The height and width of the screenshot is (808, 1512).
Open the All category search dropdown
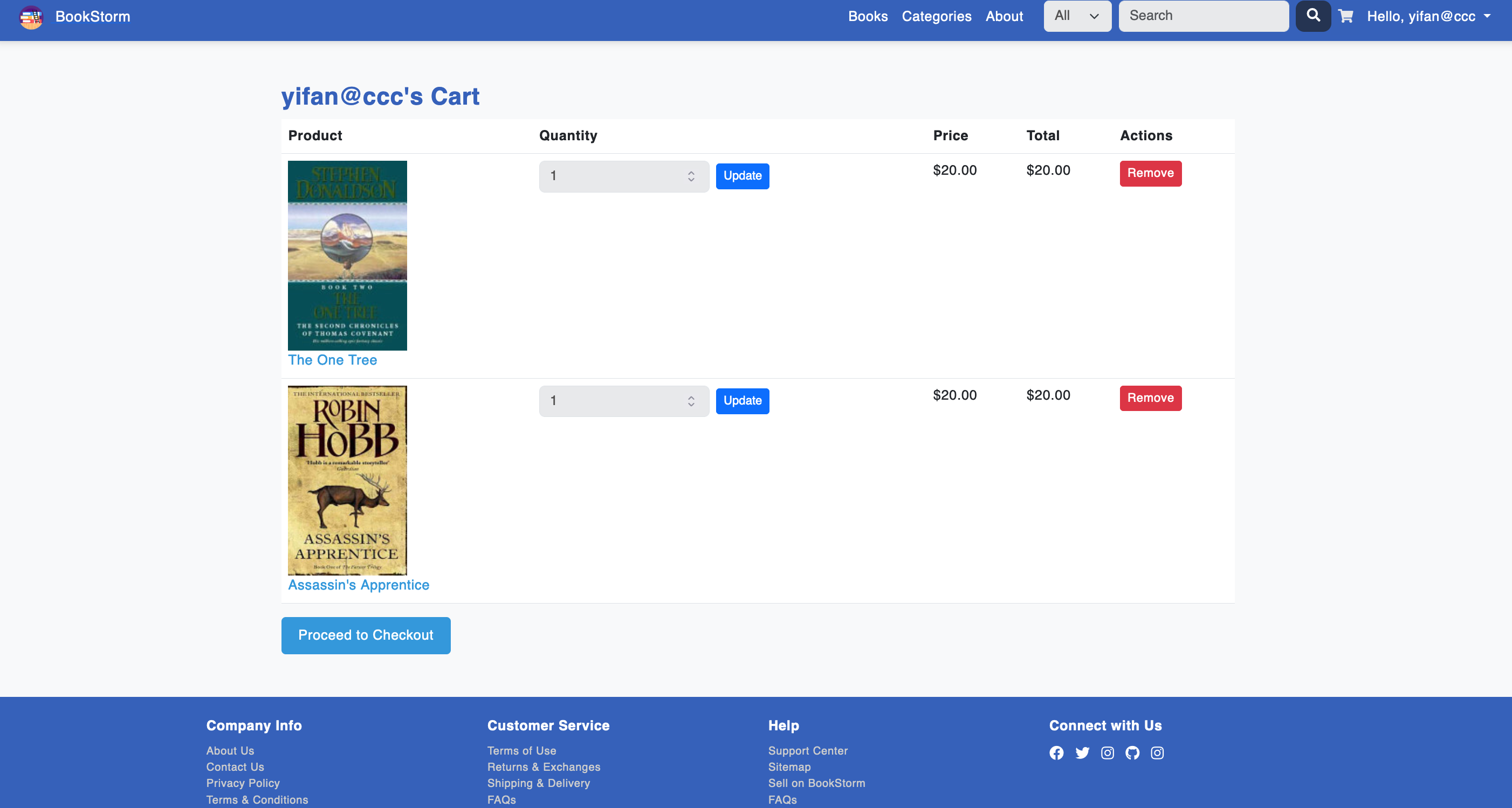pos(1078,16)
